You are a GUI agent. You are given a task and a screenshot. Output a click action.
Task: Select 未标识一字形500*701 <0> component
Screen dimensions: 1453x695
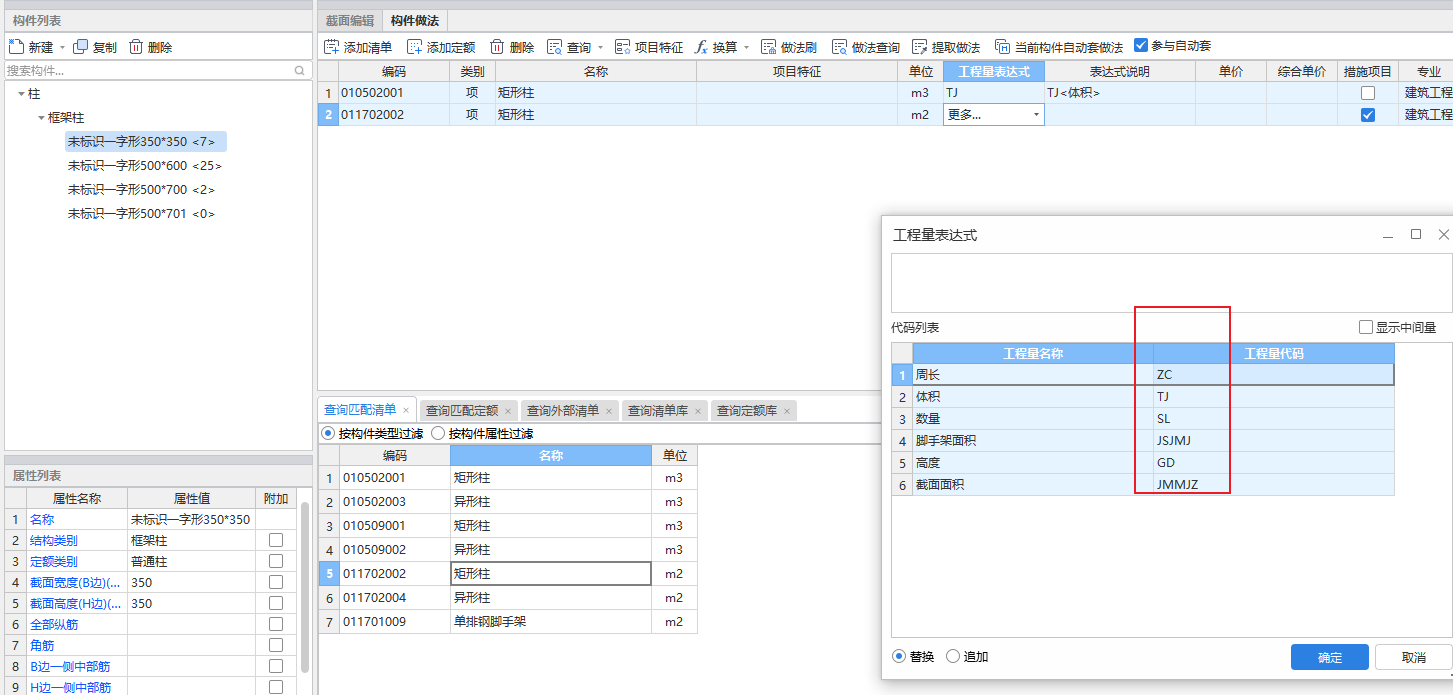pyautogui.click(x=141, y=214)
